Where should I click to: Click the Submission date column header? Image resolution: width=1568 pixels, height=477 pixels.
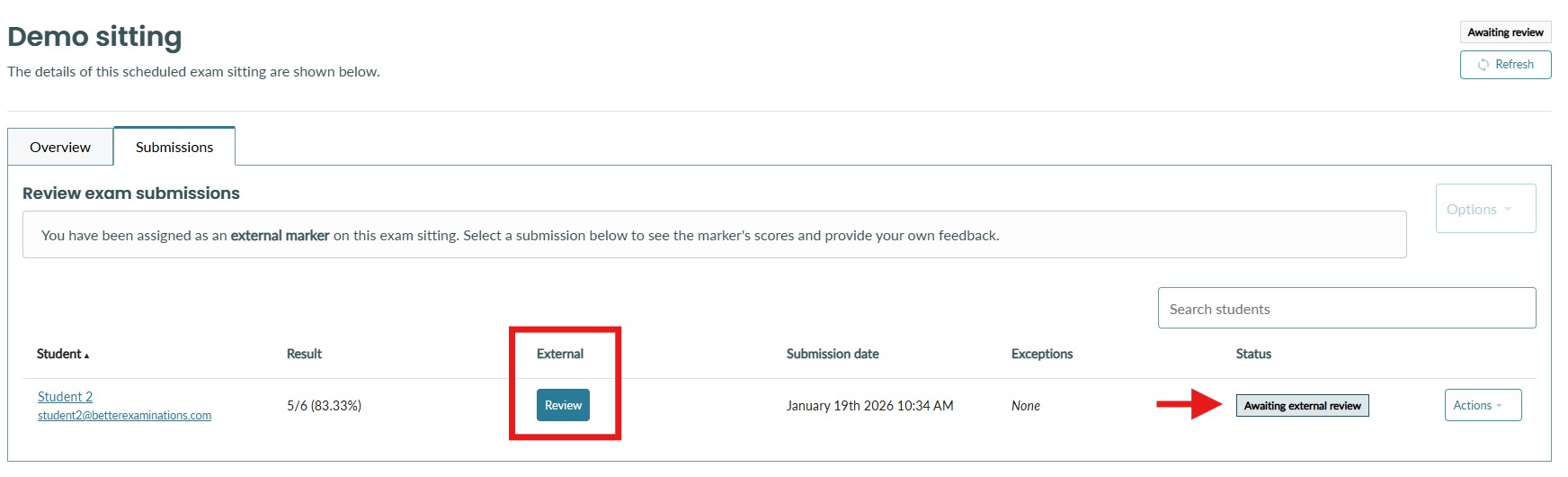pyautogui.click(x=833, y=354)
